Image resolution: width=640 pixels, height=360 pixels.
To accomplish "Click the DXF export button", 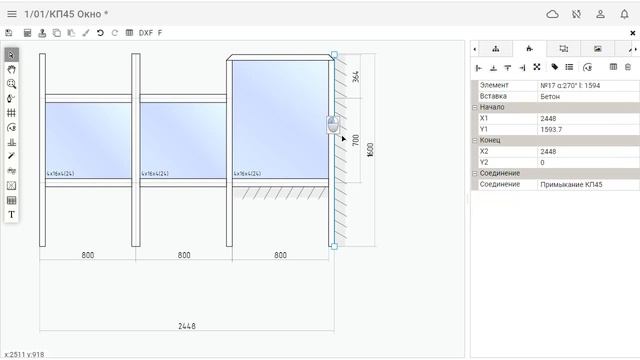I will (x=146, y=33).
